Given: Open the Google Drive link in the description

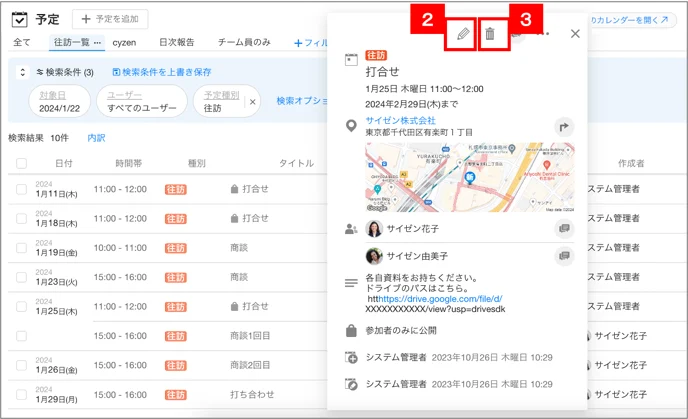Looking at the screenshot, I should click(440, 299).
